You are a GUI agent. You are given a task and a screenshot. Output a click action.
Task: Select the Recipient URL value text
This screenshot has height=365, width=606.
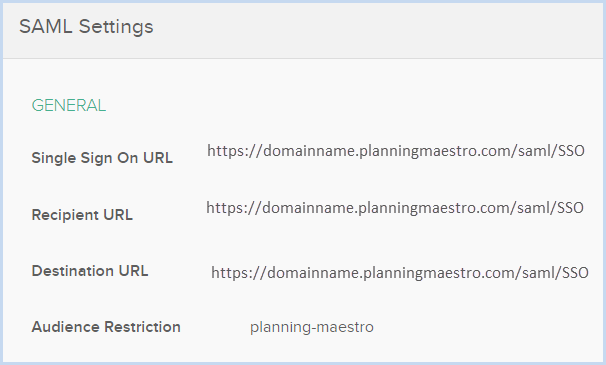point(395,208)
